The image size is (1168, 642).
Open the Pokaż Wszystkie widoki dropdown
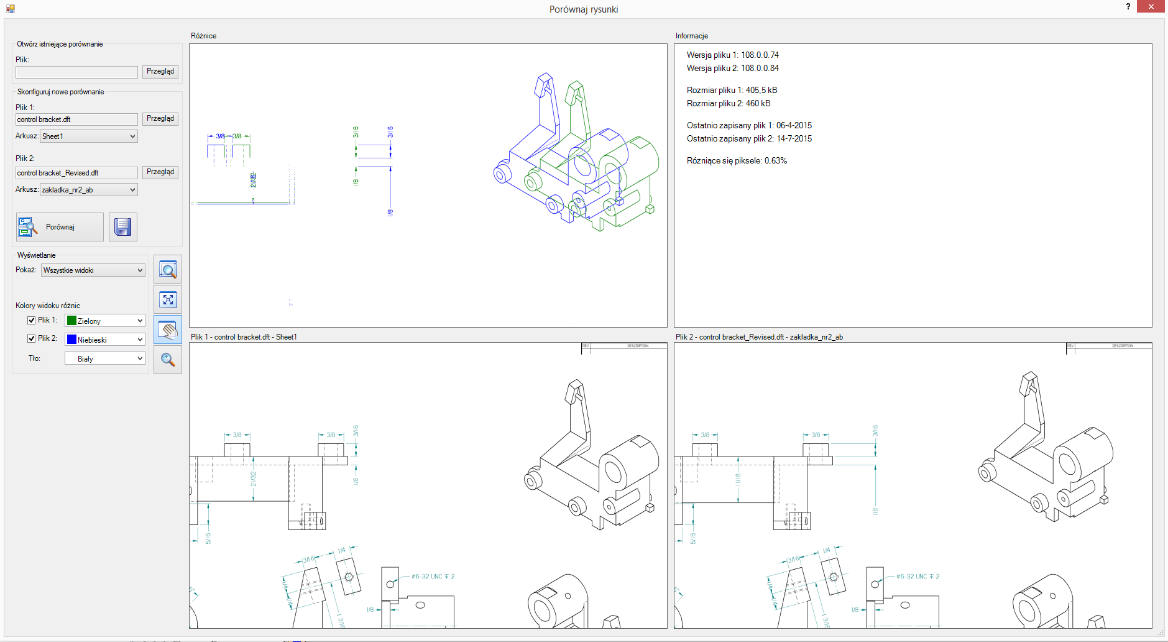point(93,270)
